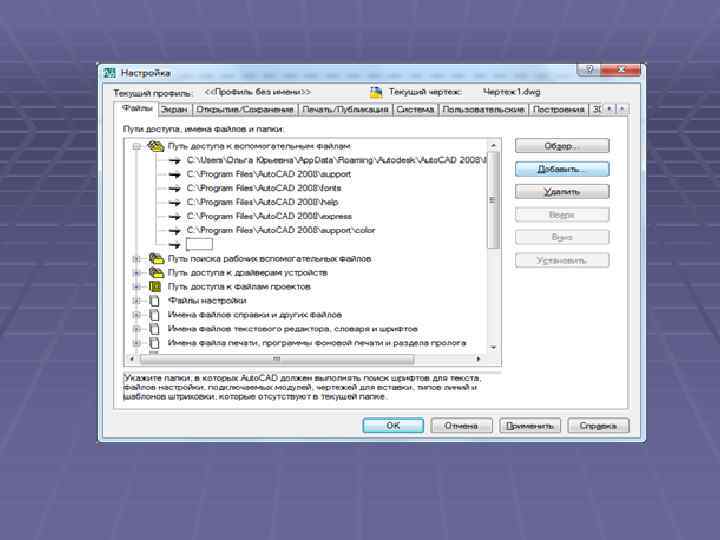Expand the Файлы настройки node

coord(136,301)
